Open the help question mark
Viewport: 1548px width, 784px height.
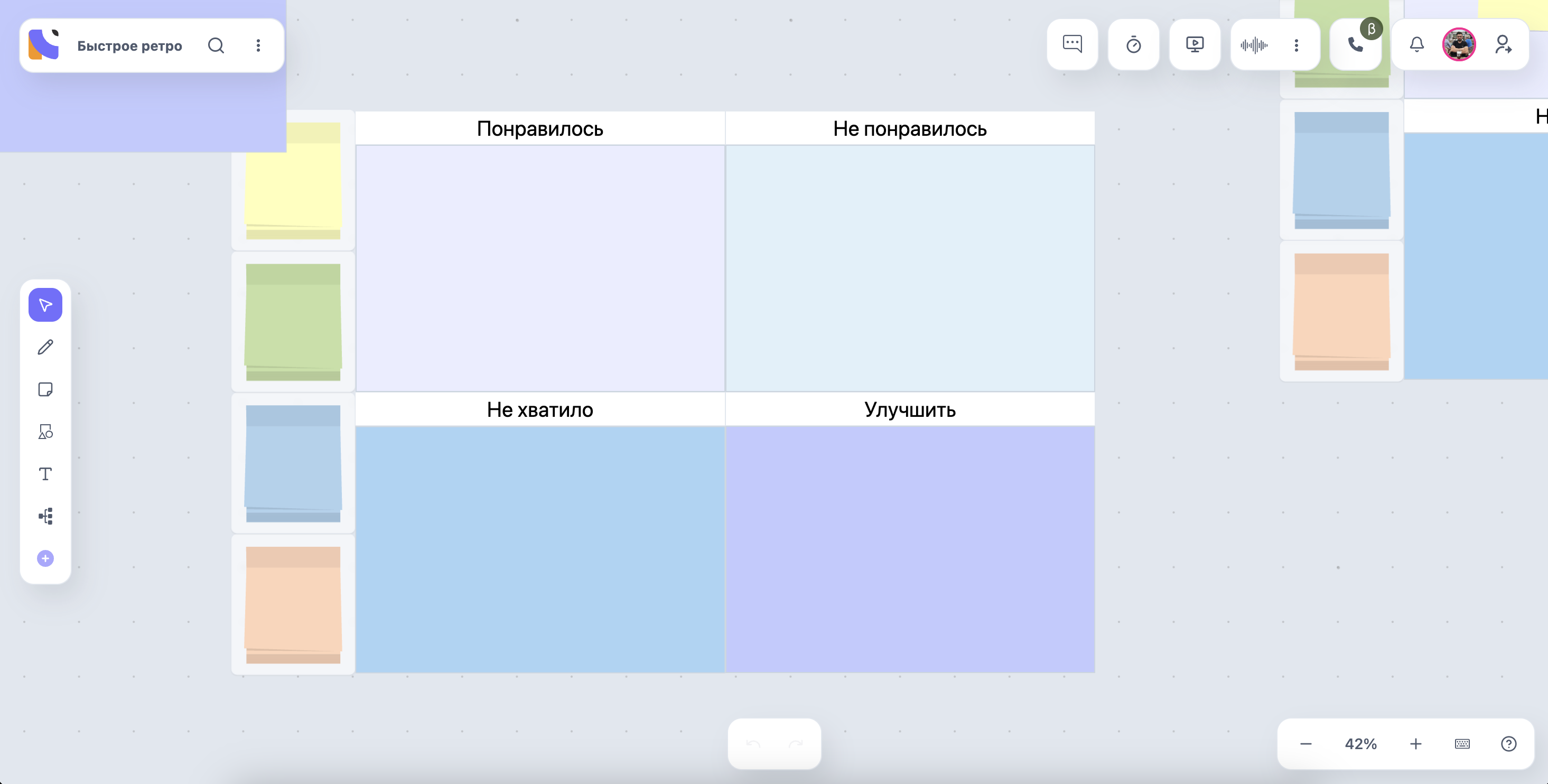point(1509,744)
